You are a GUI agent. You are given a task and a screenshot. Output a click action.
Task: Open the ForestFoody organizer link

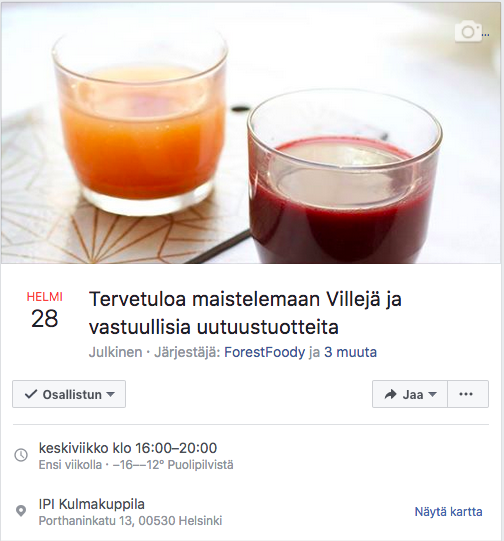click(265, 352)
